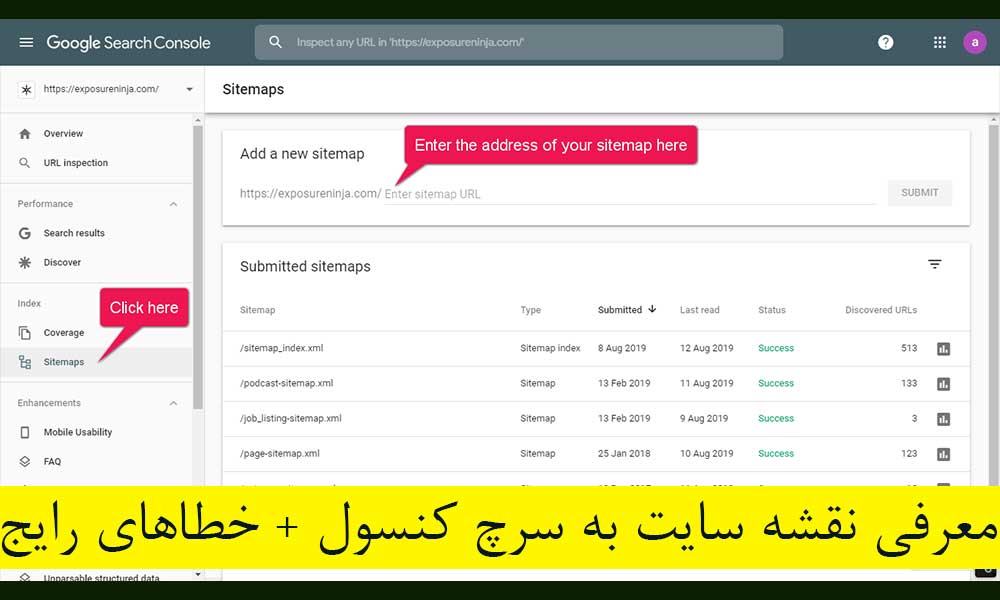Click '133' discovered URLs value
1000x600 pixels.
pos(909,383)
